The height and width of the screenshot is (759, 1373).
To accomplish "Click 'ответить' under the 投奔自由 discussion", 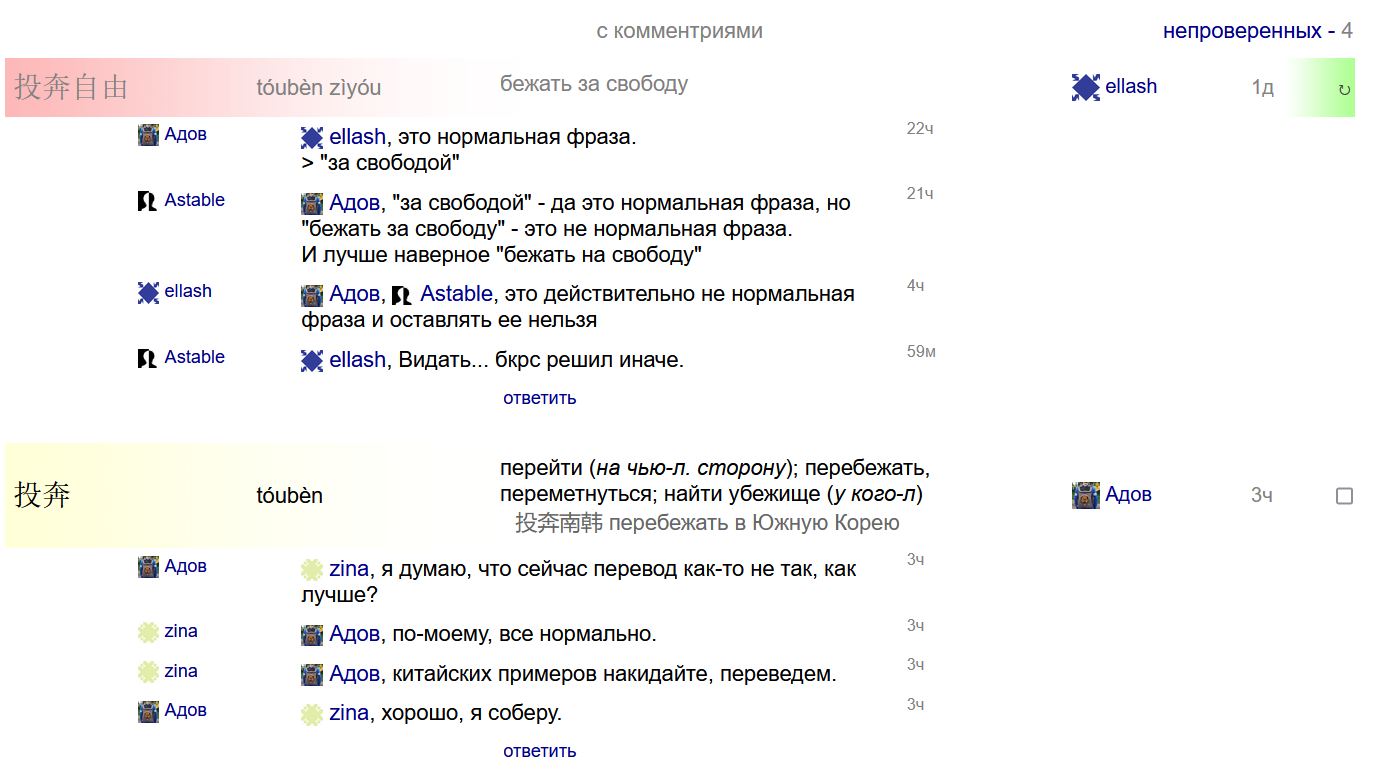I will coord(539,398).
